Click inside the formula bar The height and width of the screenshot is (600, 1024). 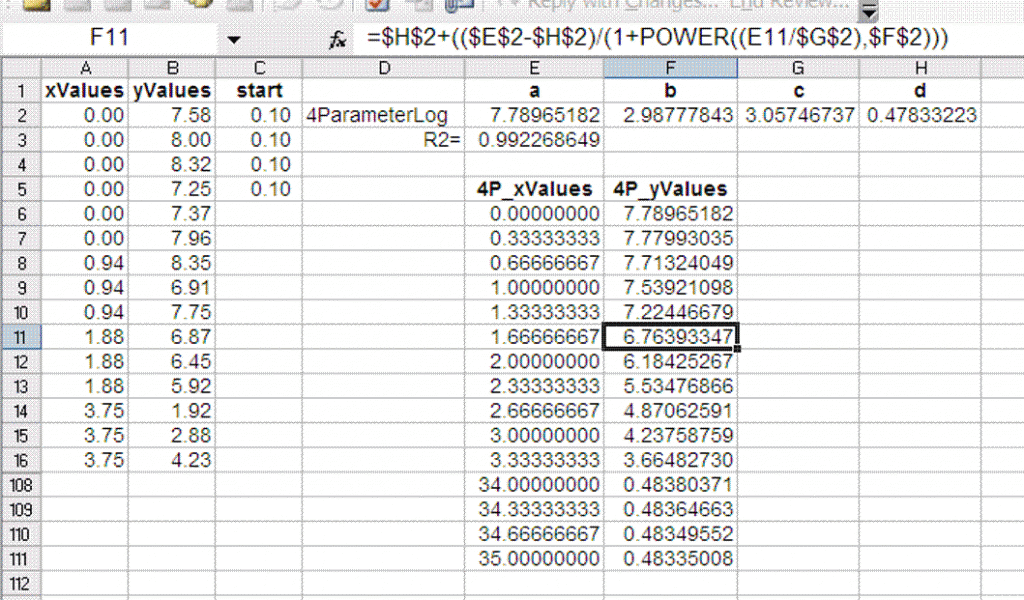click(x=600, y=38)
